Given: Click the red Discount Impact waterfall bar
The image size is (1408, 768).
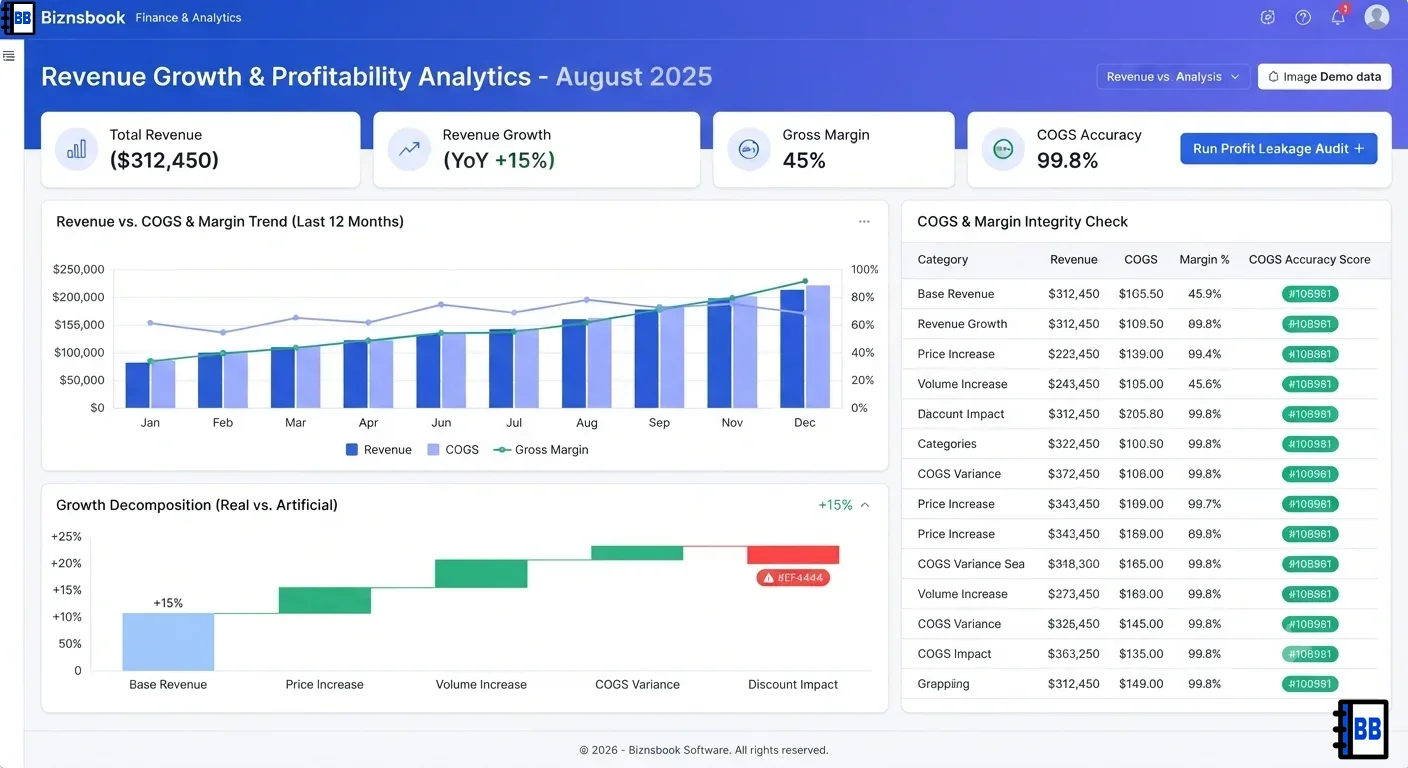Looking at the screenshot, I should (793, 555).
